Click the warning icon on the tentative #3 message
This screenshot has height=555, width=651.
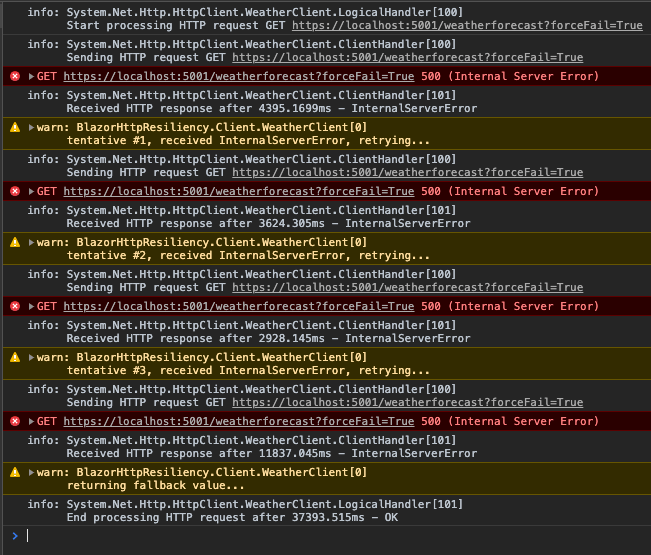[14, 357]
